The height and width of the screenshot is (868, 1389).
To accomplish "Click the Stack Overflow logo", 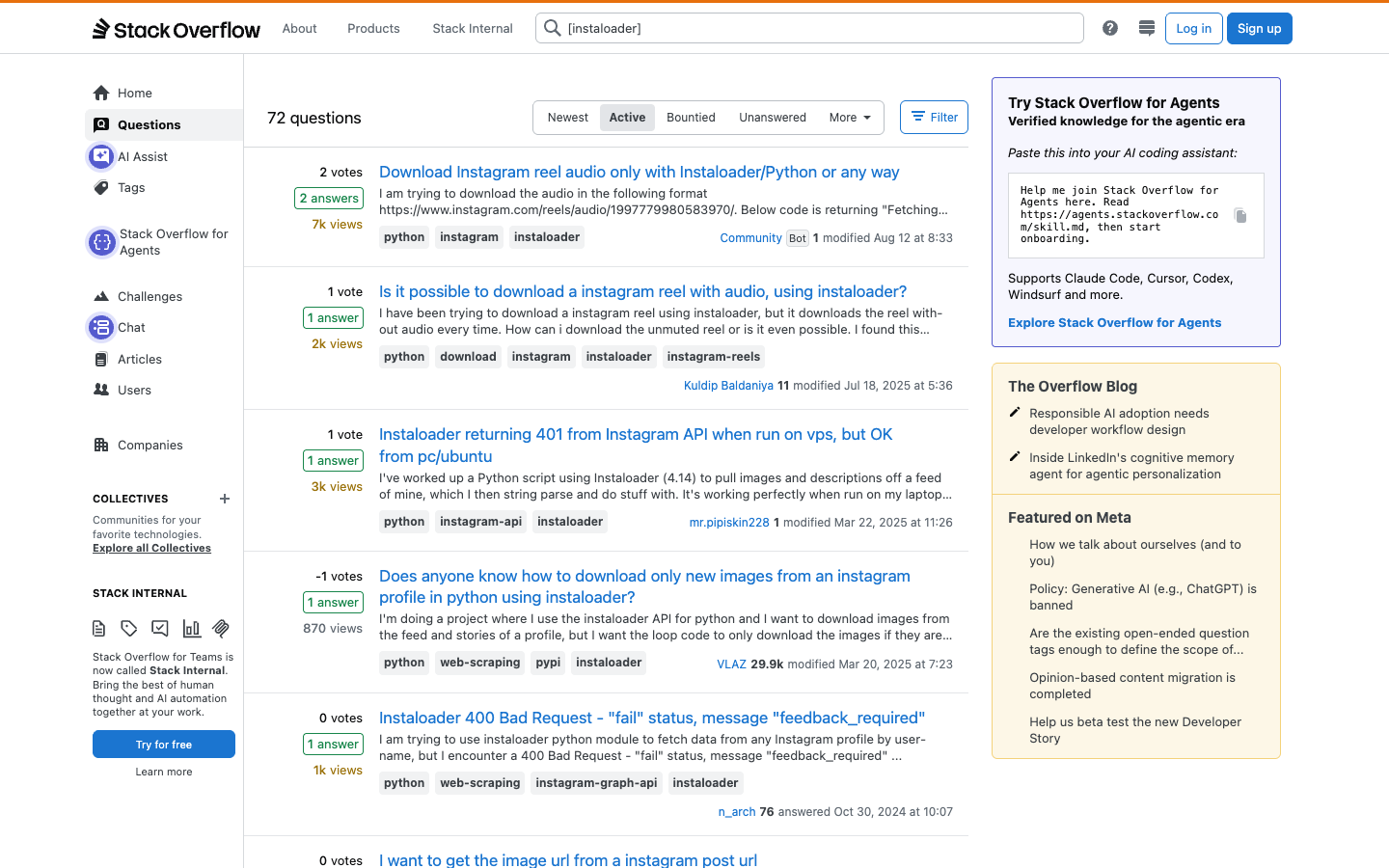I will click(177, 29).
